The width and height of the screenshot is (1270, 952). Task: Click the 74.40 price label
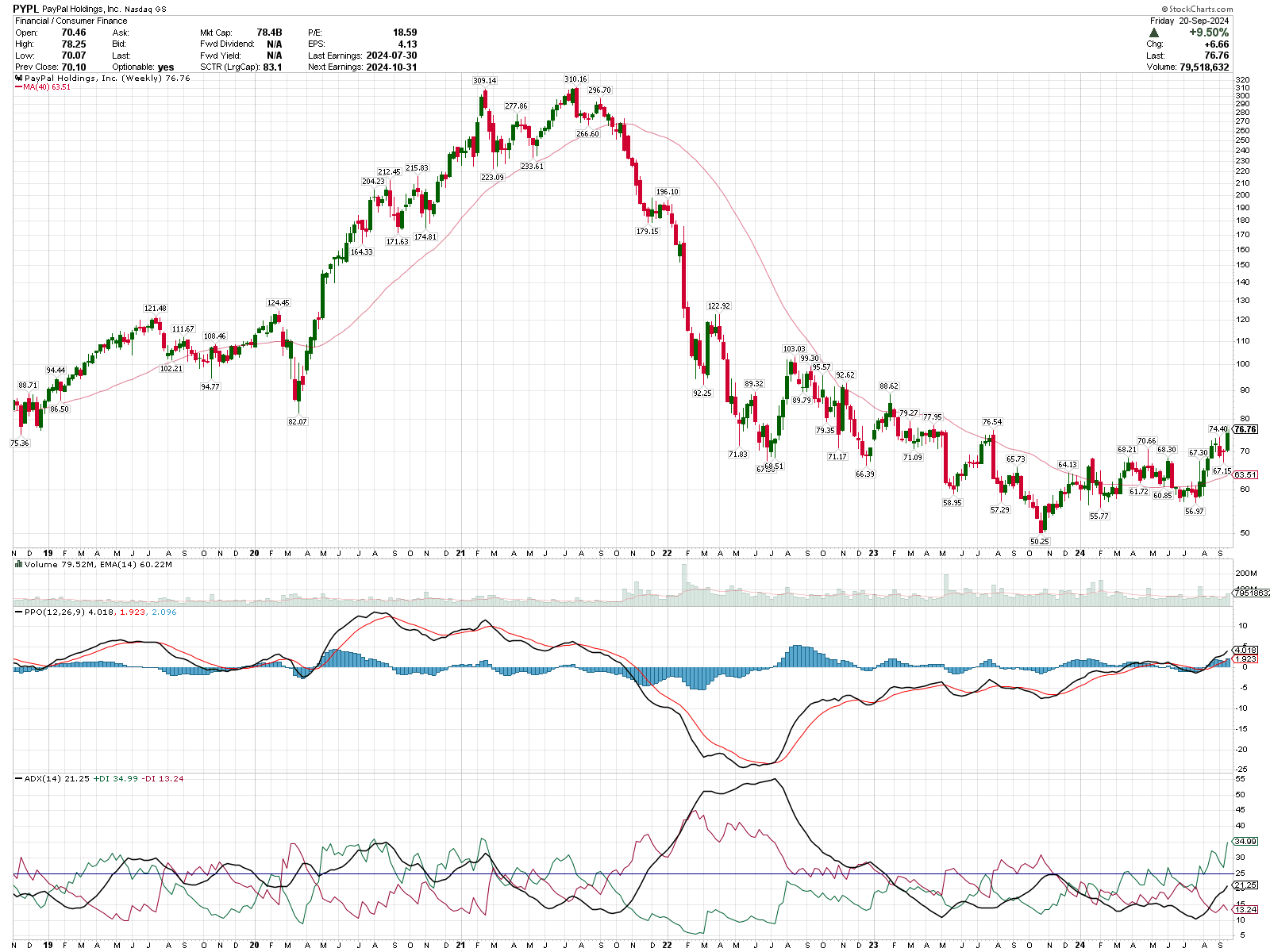pyautogui.click(x=1218, y=429)
